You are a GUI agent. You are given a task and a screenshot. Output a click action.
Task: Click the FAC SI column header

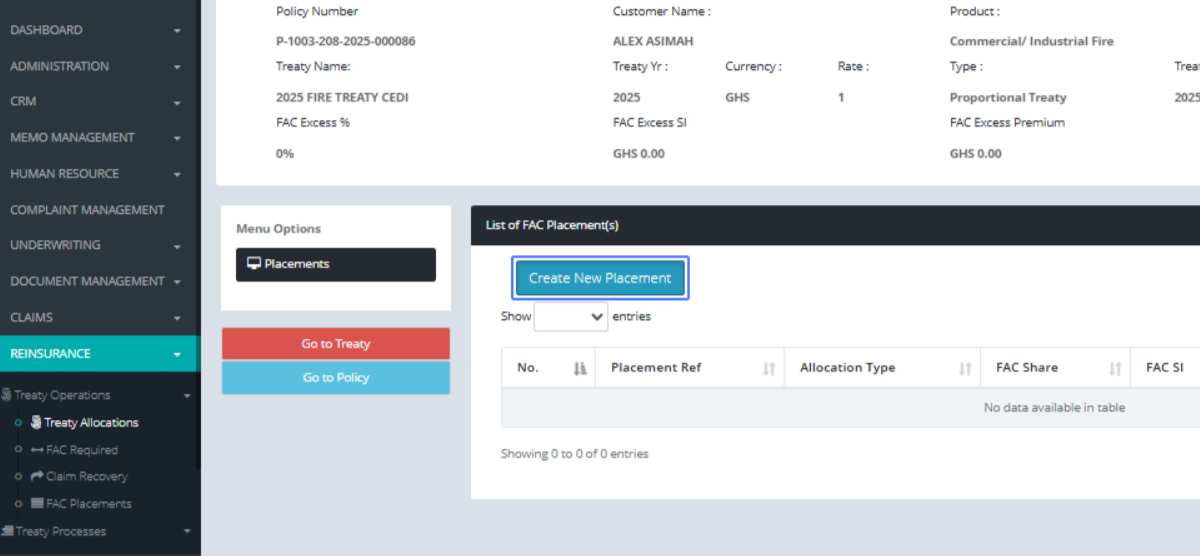[1165, 368]
